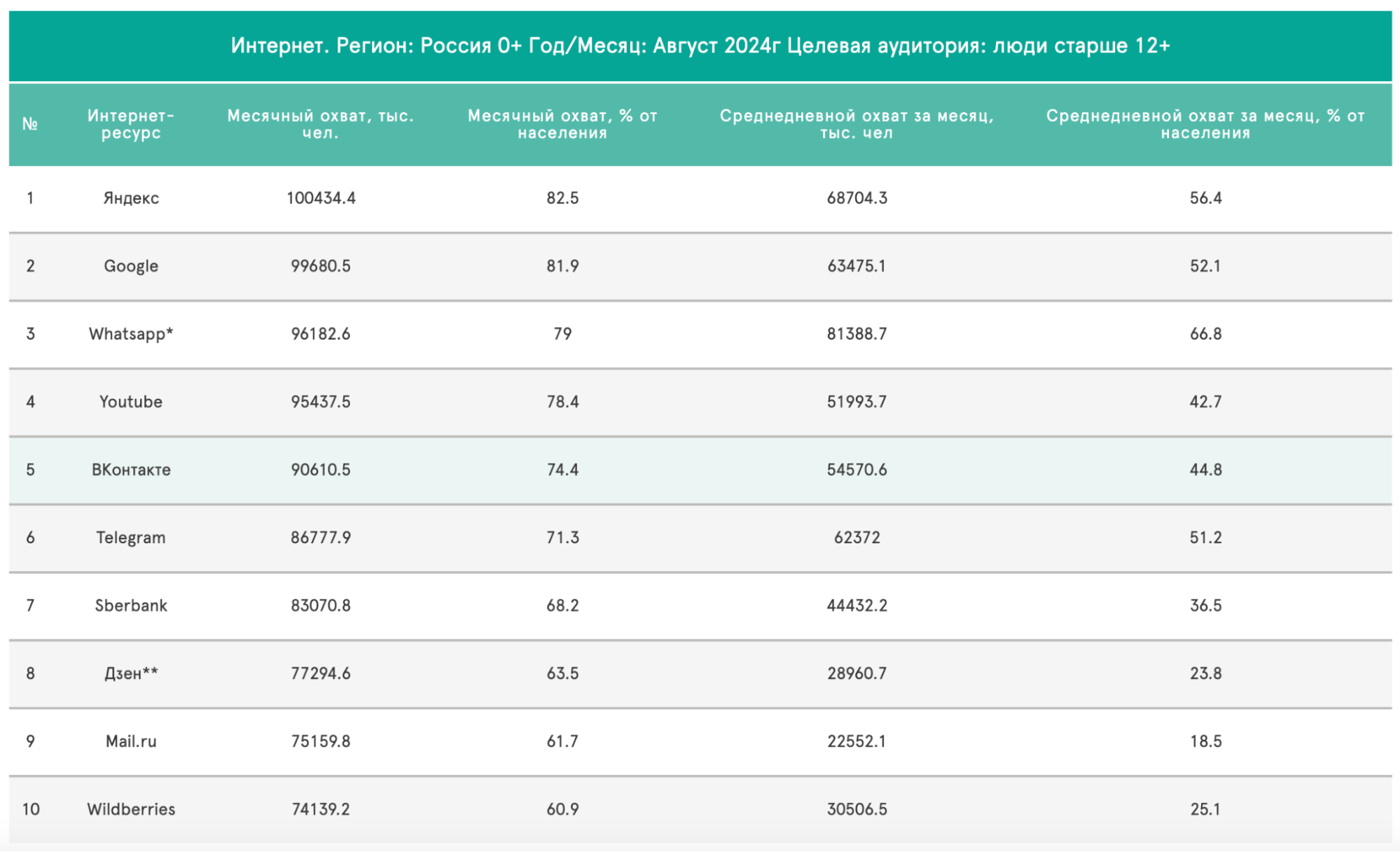
Task: Click the 82.5 percent cell
Action: [x=562, y=198]
